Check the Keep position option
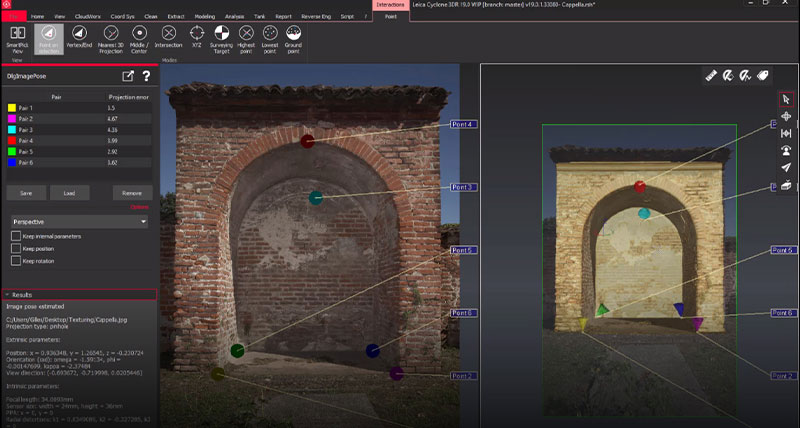Viewport: 800px width, 428px height. (x=16, y=248)
